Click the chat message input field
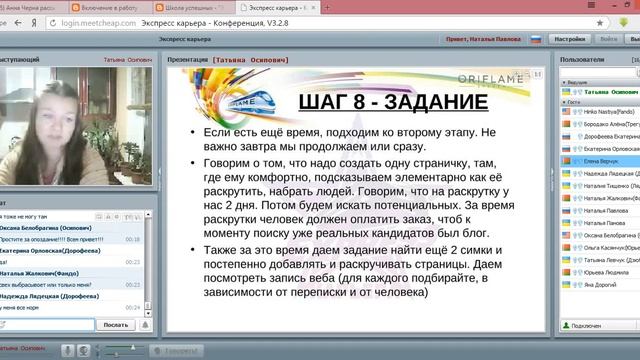The width and height of the screenshot is (640, 360). [x=47, y=325]
